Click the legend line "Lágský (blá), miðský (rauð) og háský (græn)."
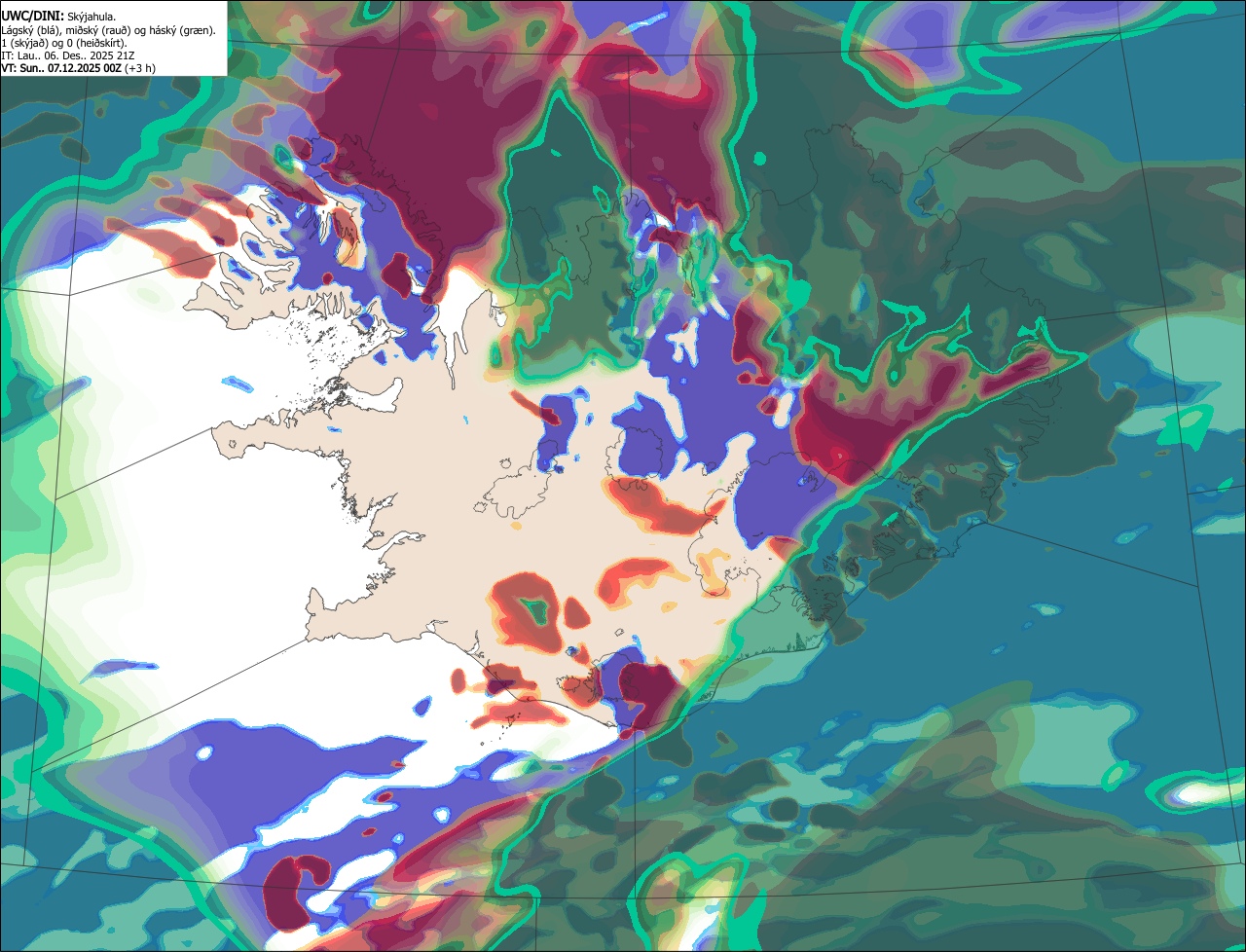The image size is (1246, 952). point(109,29)
